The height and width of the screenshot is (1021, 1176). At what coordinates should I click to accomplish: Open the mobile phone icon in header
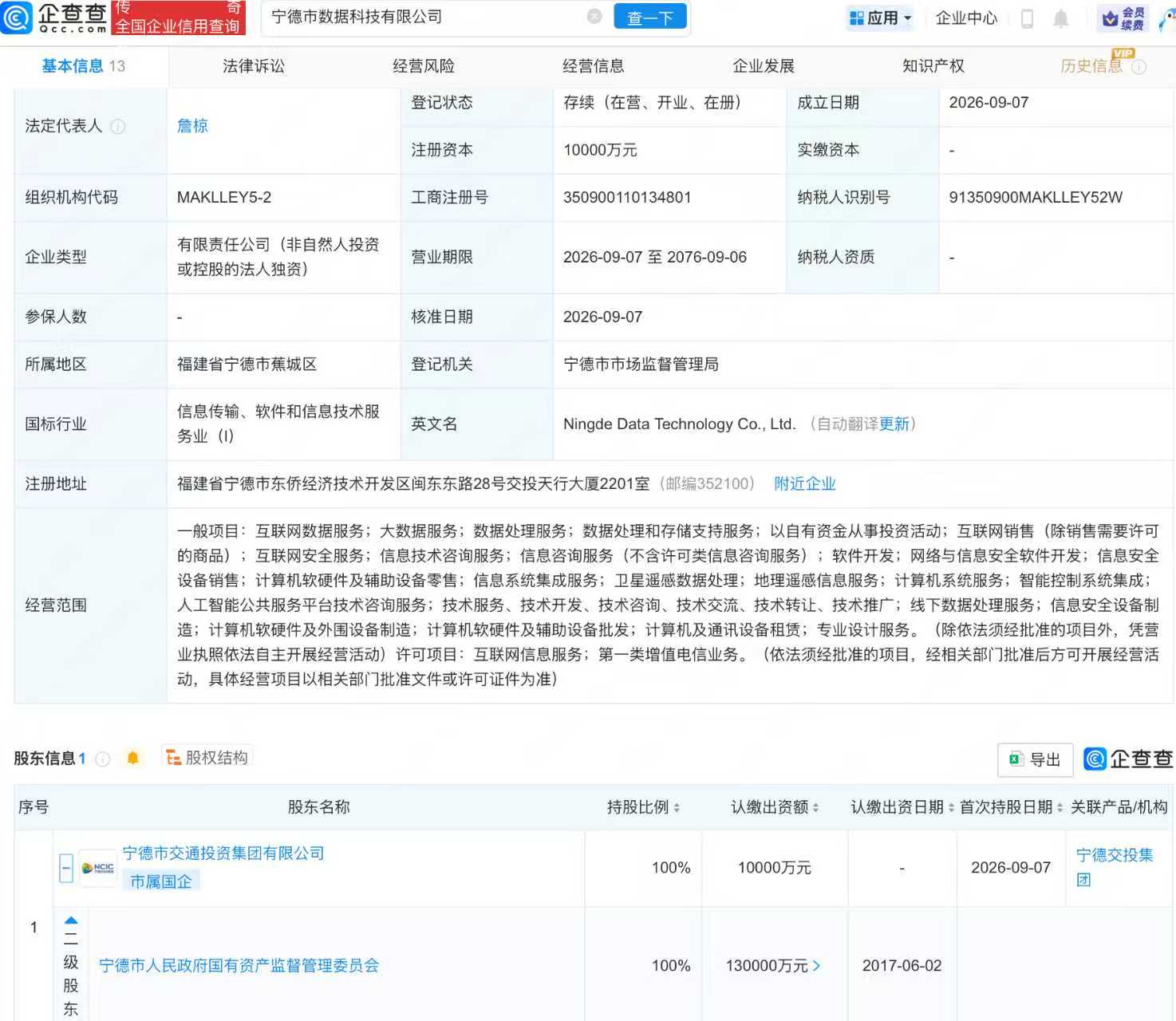[1028, 18]
